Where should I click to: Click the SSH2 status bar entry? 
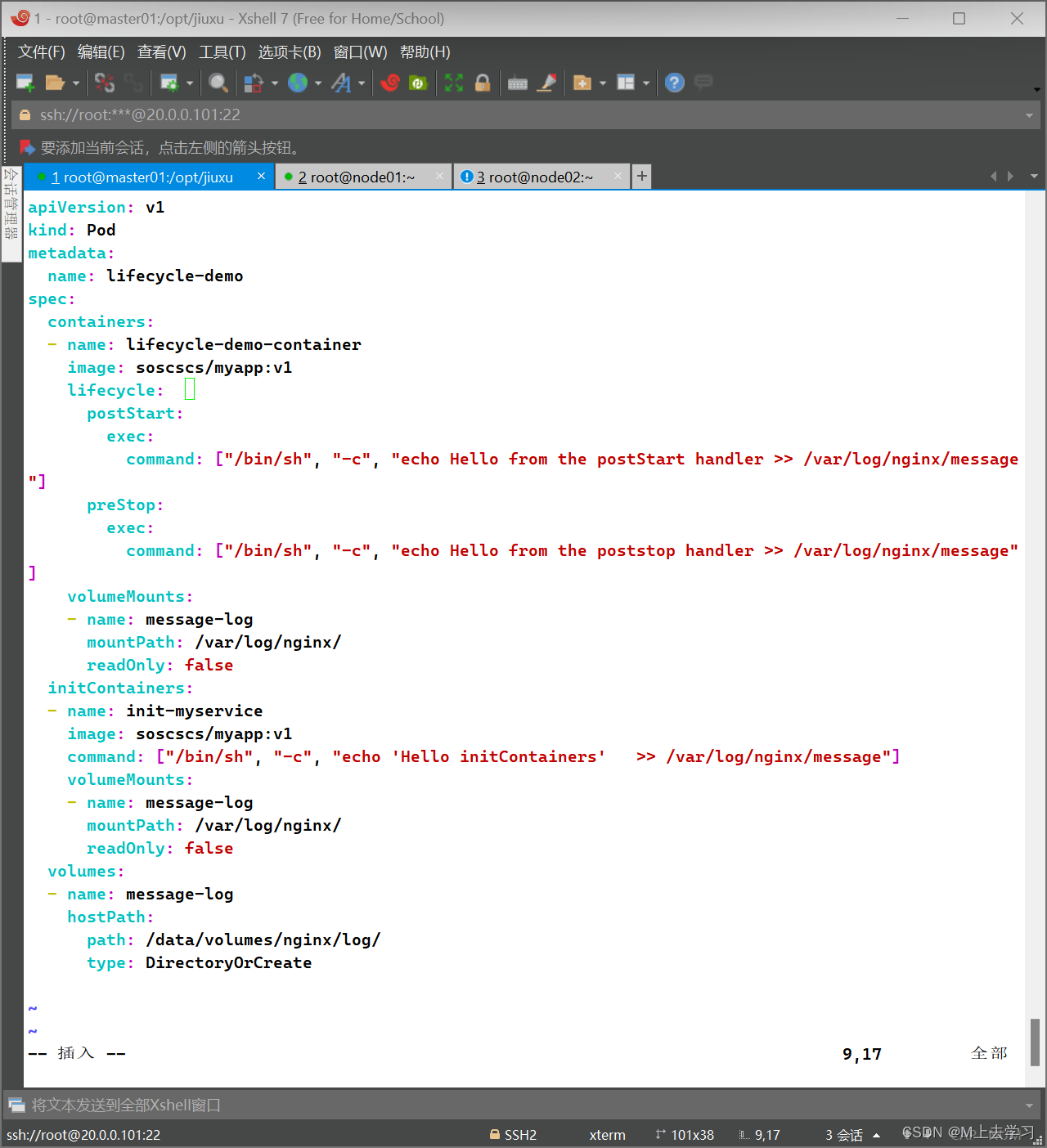(x=513, y=1135)
